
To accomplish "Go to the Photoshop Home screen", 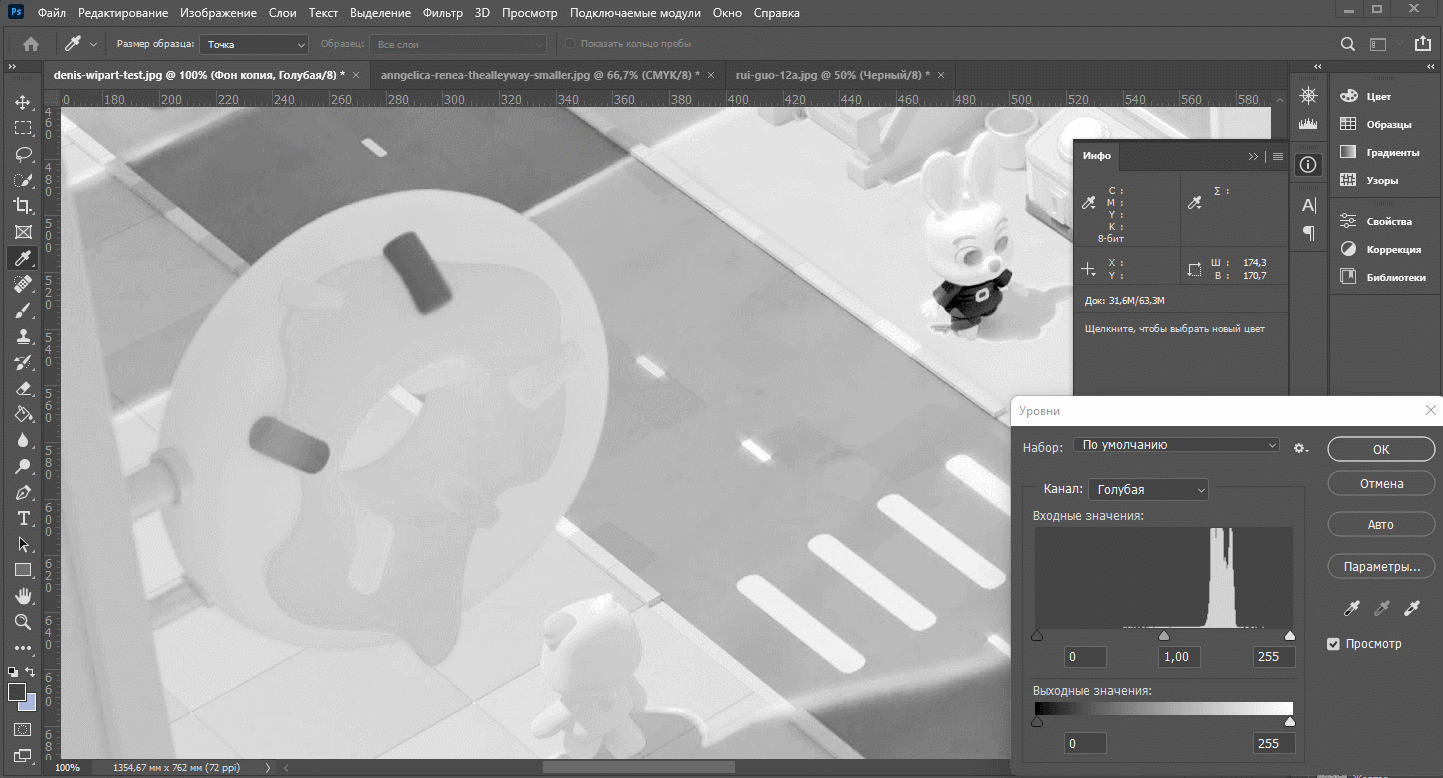I will 31,44.
